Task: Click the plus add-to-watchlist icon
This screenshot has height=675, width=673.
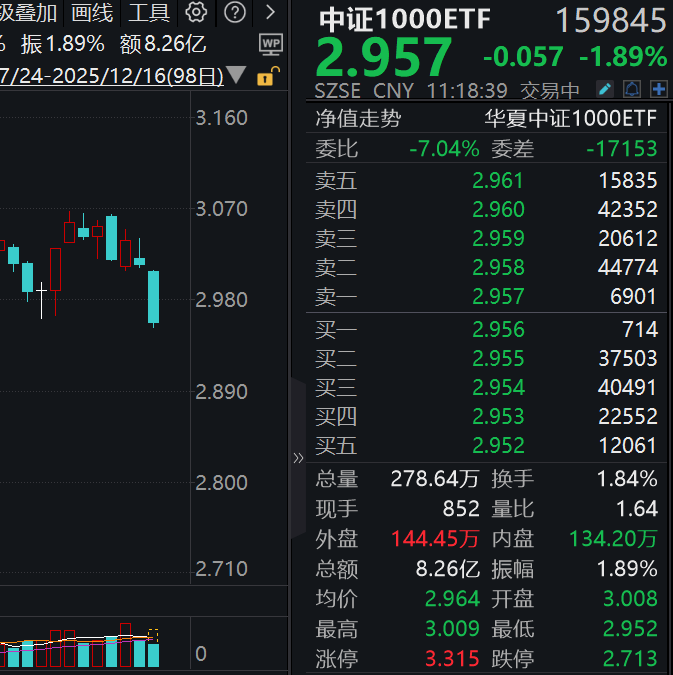Action: pyautogui.click(x=658, y=89)
